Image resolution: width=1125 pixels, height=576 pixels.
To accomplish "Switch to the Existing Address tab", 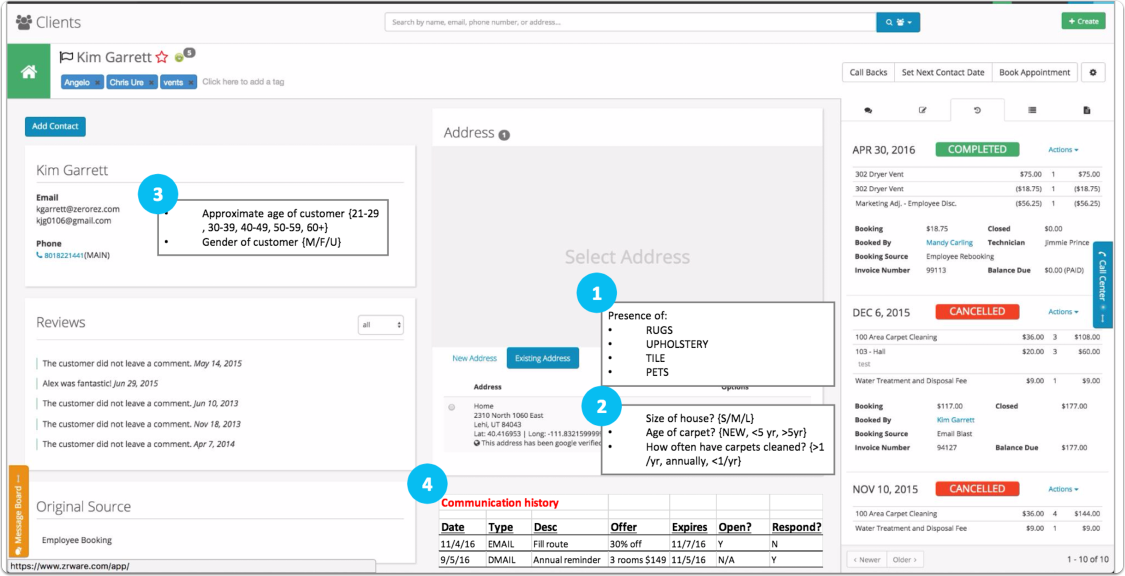I will (x=542, y=358).
